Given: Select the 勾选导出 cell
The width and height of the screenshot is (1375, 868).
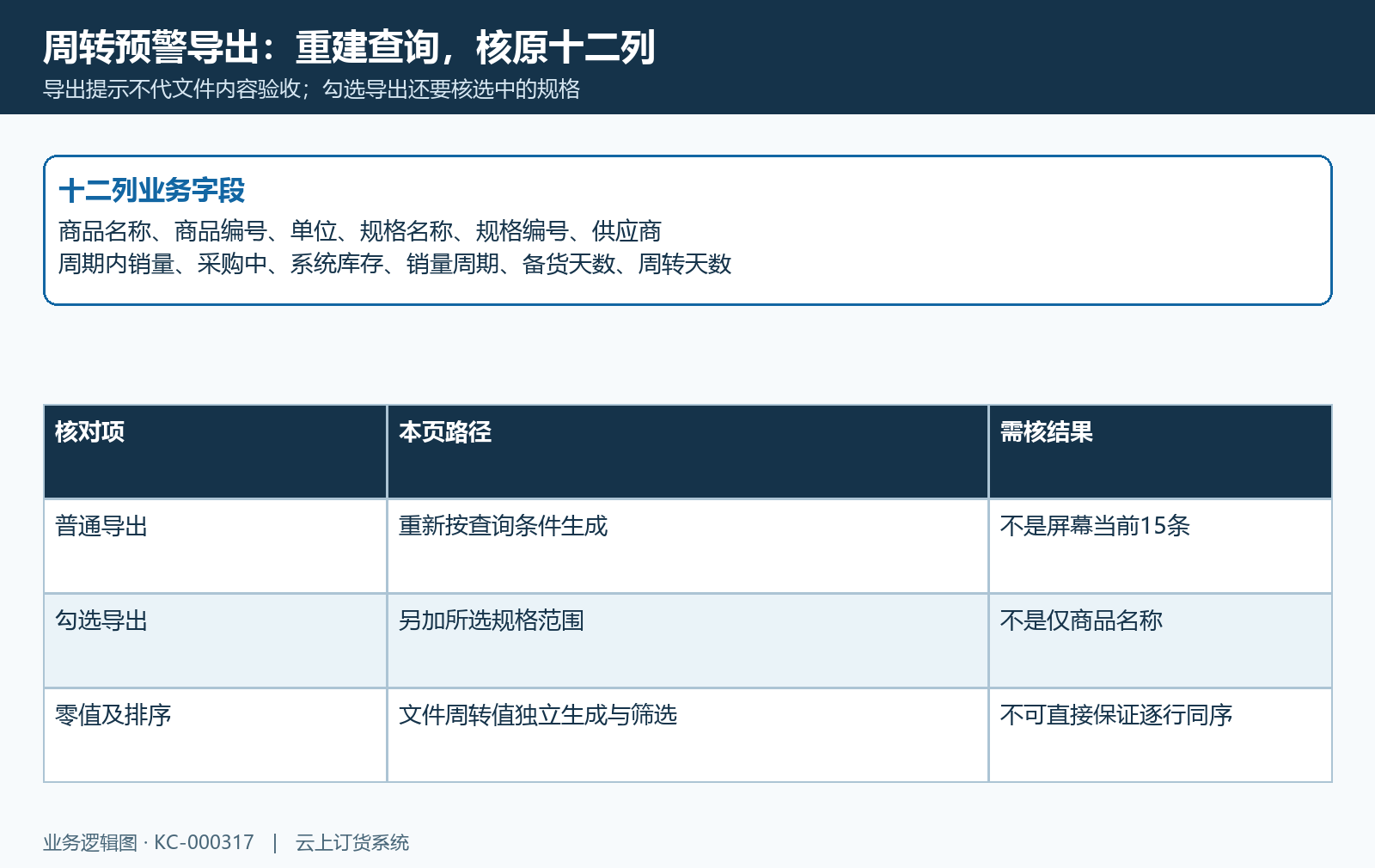Looking at the screenshot, I should [215, 641].
